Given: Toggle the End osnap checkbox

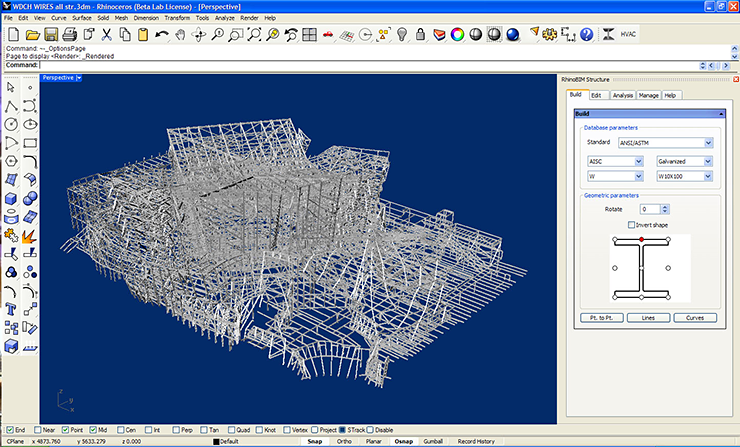Looking at the screenshot, I should click(x=11, y=430).
